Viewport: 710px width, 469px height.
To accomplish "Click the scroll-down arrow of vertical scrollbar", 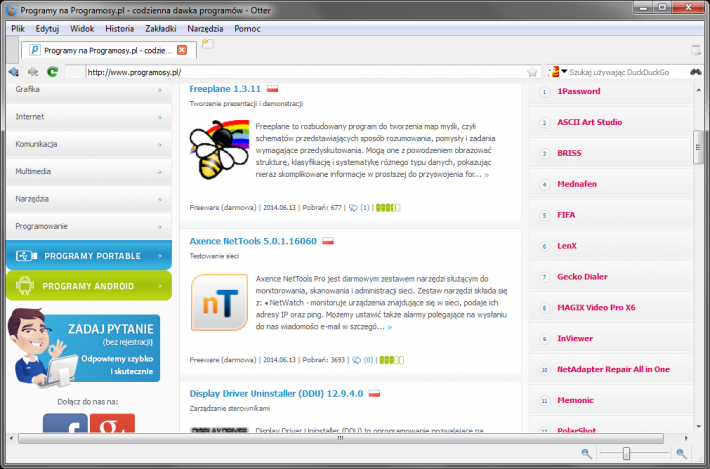I will [698, 426].
